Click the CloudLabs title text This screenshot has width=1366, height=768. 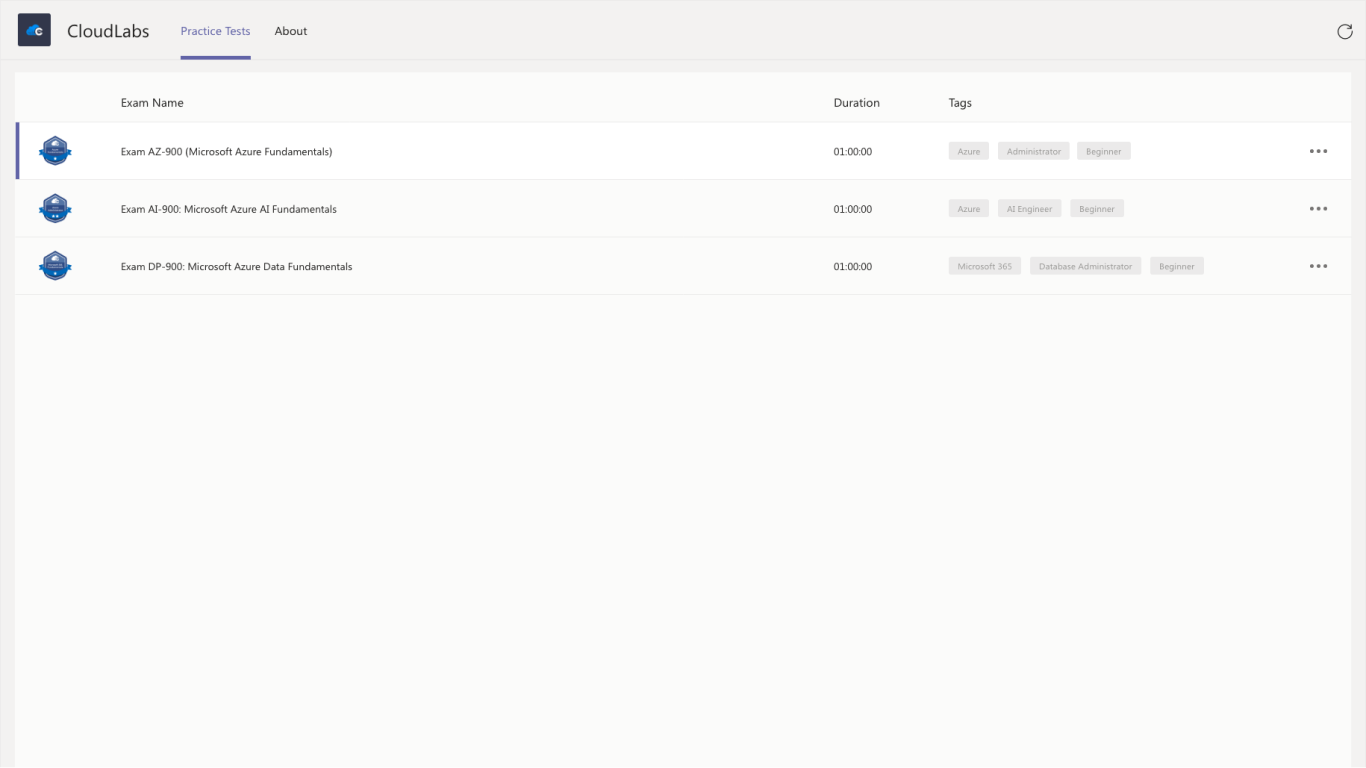tap(108, 31)
